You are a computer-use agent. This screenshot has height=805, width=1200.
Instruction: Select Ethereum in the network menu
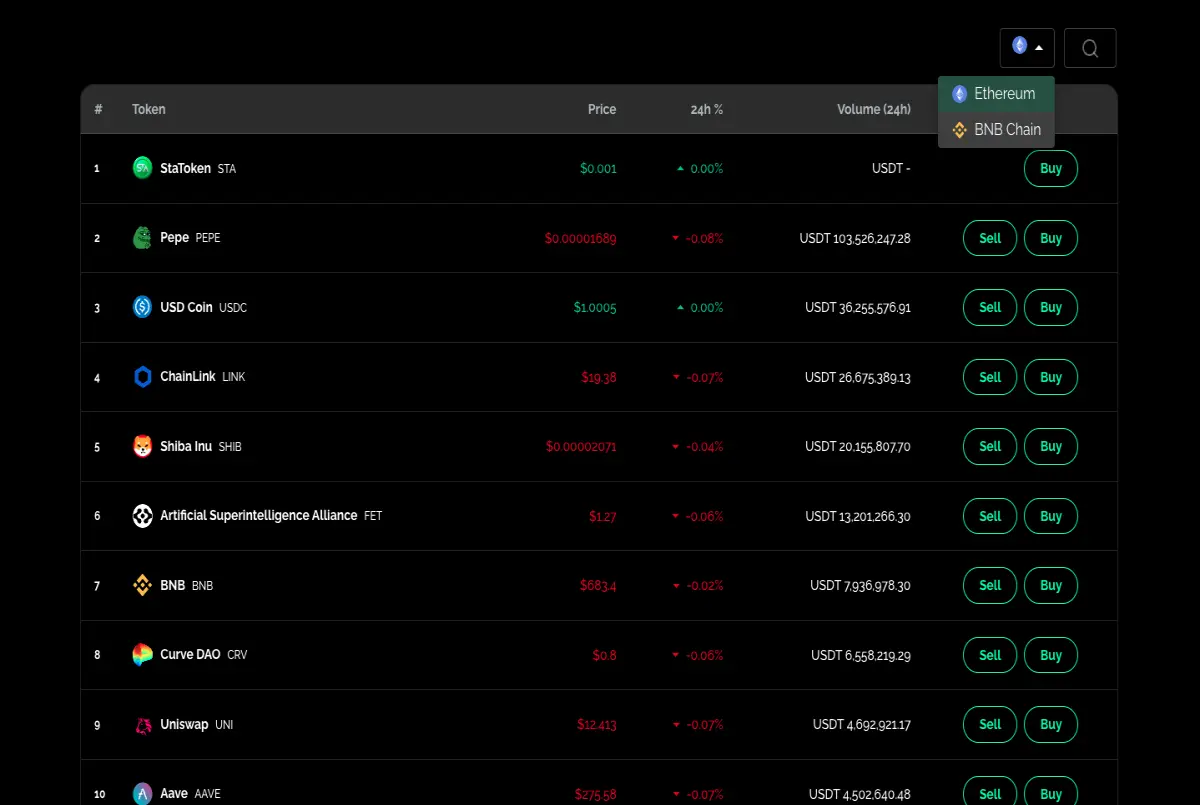[996, 94]
